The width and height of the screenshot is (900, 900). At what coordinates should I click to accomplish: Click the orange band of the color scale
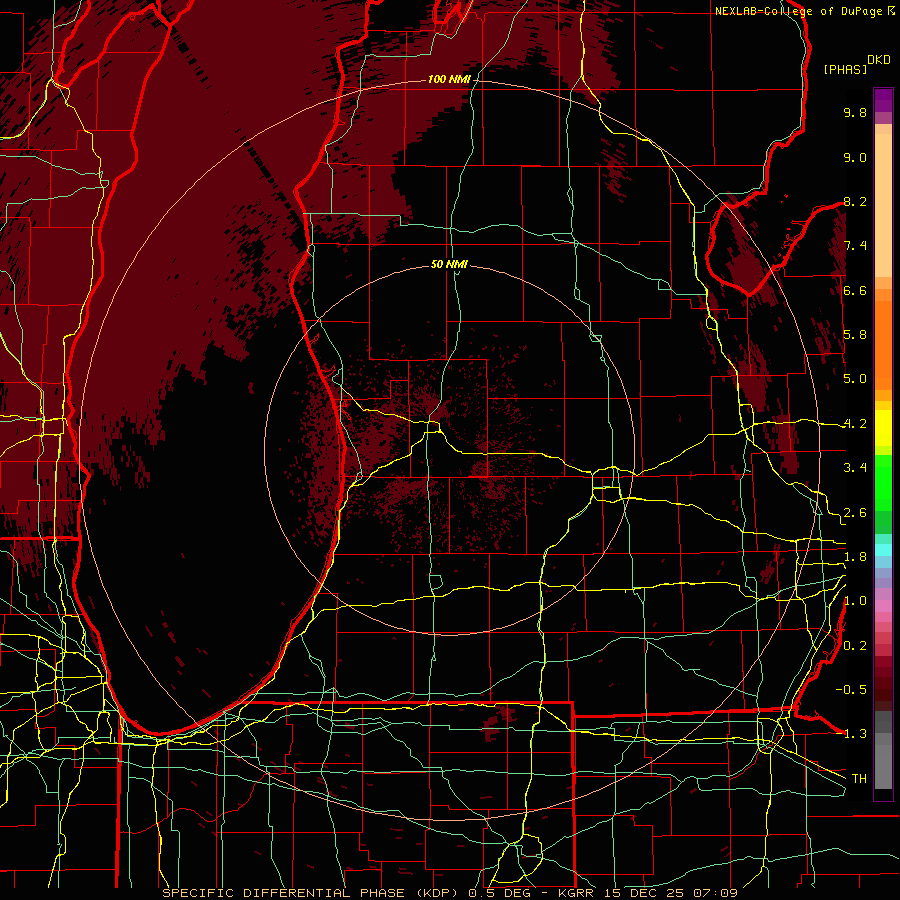883,344
